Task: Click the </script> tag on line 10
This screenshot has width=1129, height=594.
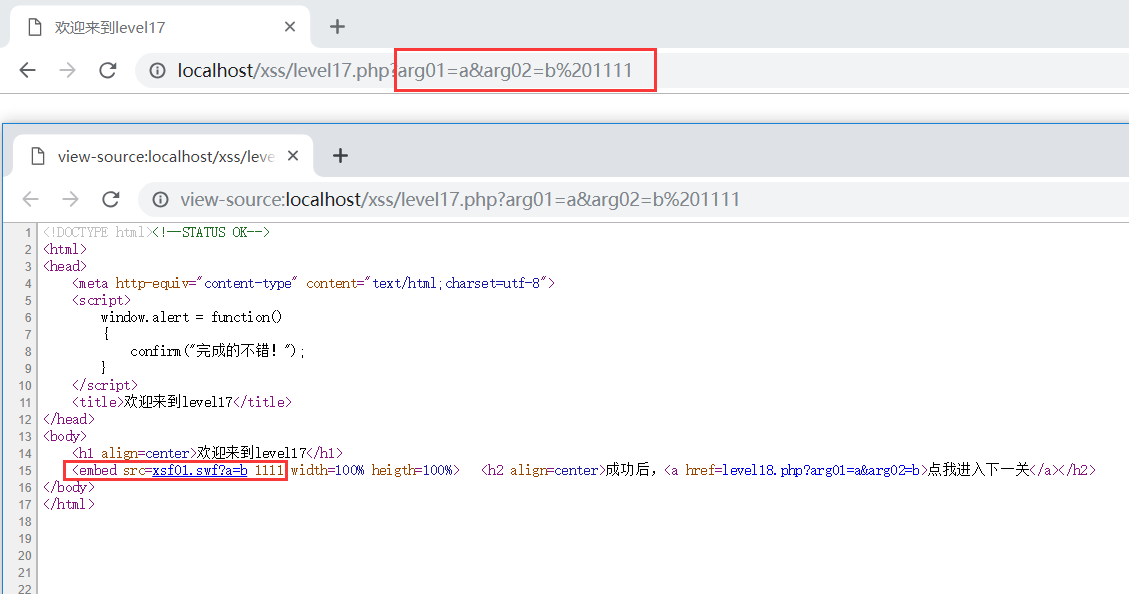Action: 104,385
